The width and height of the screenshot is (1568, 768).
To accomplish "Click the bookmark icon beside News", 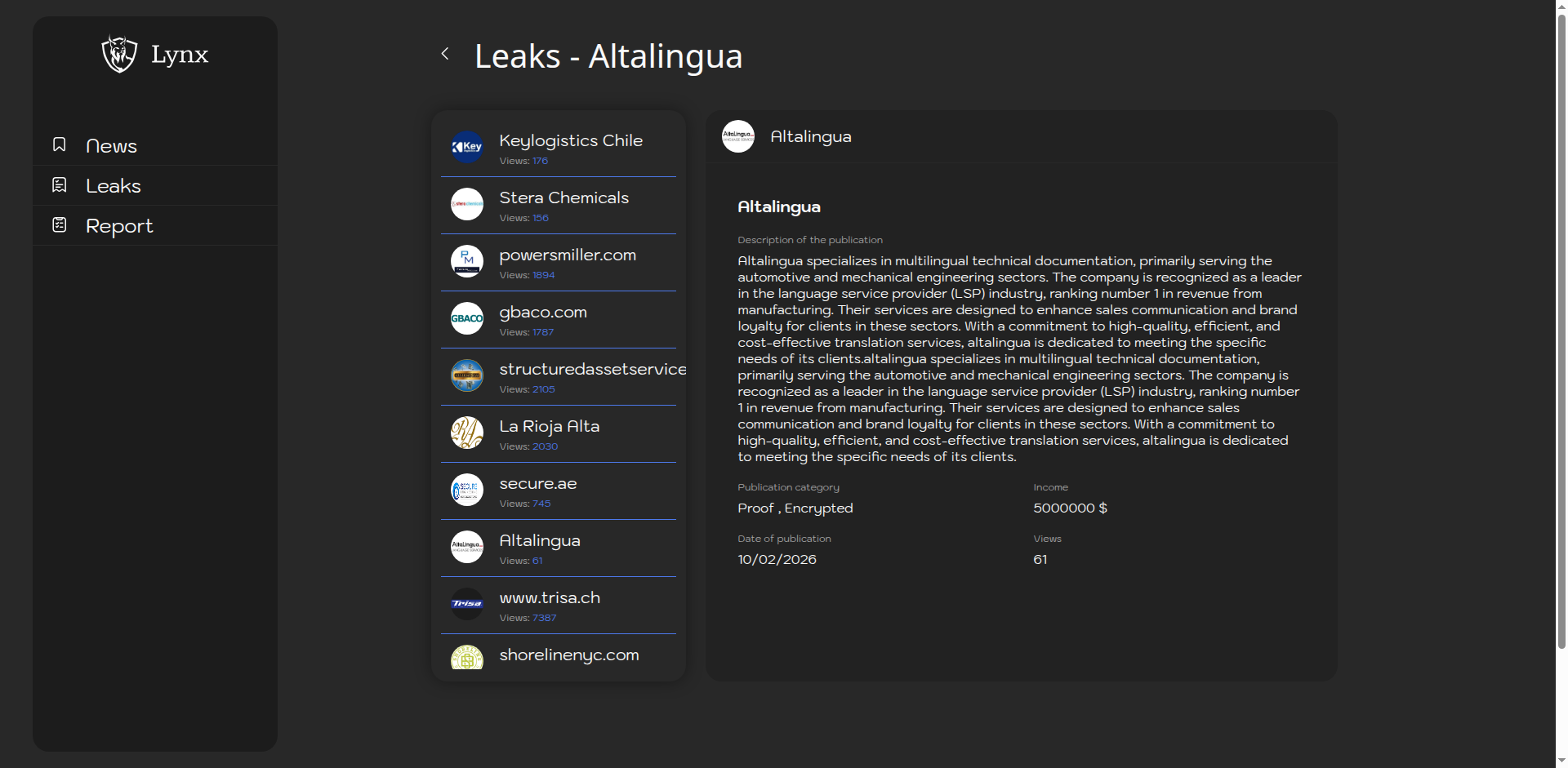I will [60, 144].
